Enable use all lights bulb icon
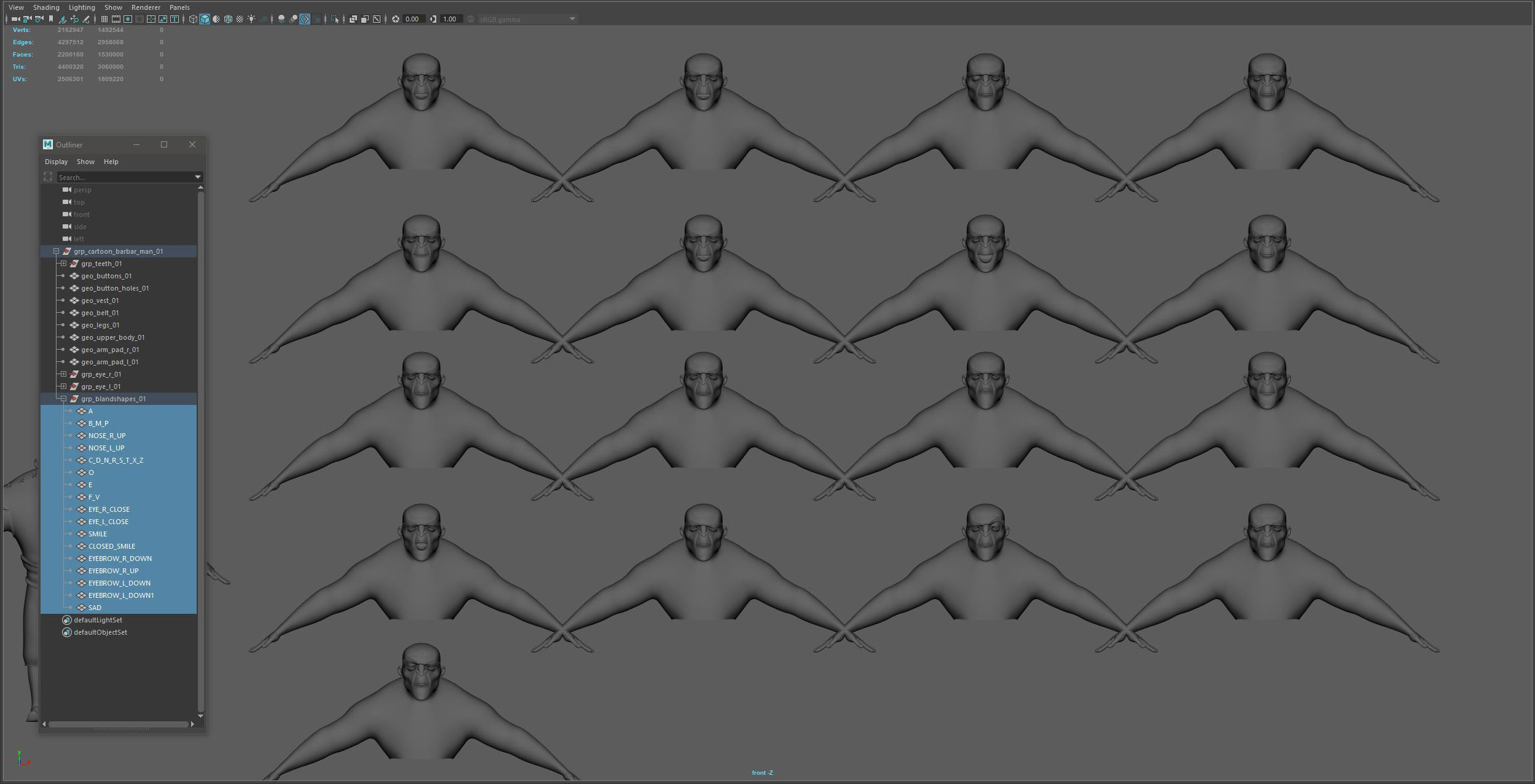 pyautogui.click(x=251, y=19)
